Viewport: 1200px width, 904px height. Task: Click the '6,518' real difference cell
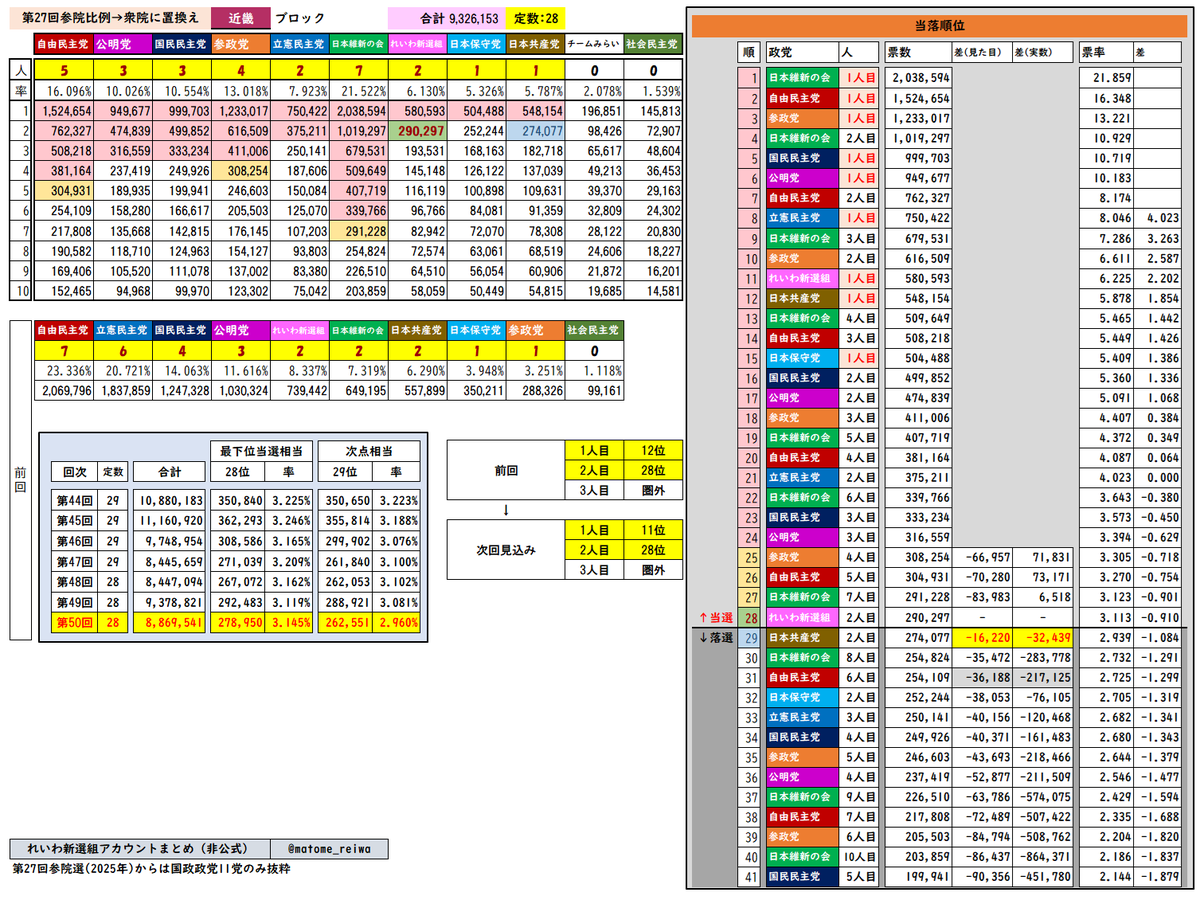1043,595
